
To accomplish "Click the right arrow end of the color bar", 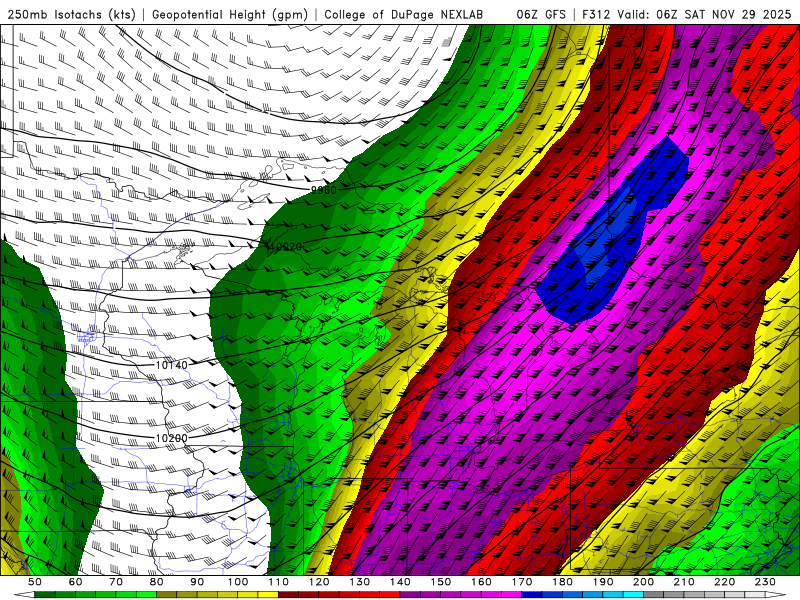I will pos(776,595).
